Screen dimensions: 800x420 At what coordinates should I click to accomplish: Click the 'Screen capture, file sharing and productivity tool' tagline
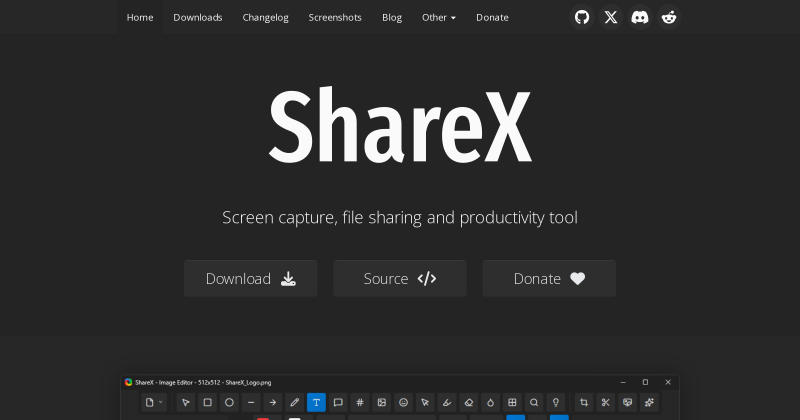click(400, 217)
